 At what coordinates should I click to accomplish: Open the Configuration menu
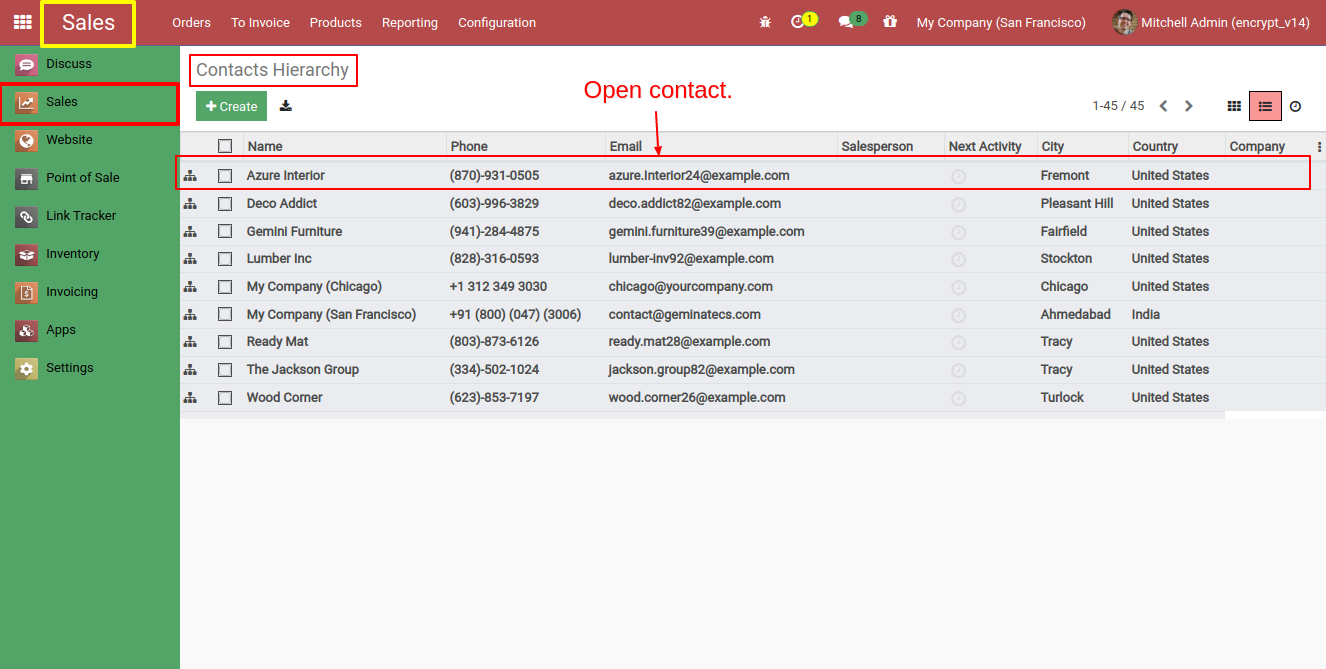coord(497,22)
